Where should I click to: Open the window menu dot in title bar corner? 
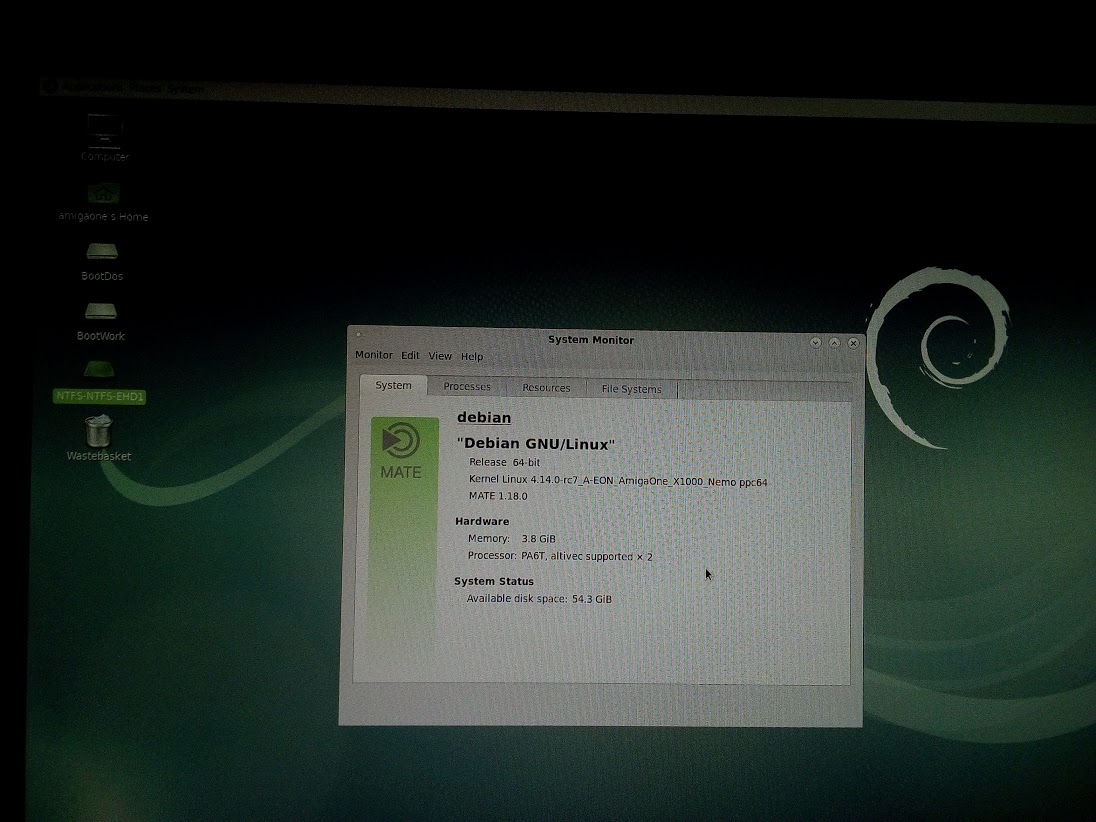[x=358, y=335]
